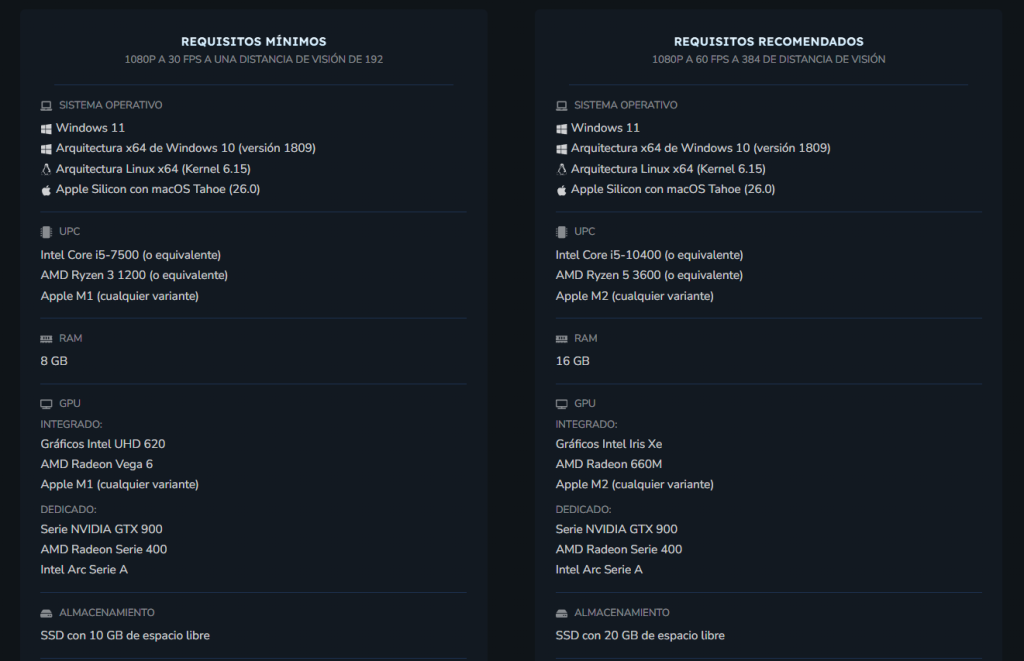
Task: Click the storage drive icon in minimum requirements
Action: 46,613
